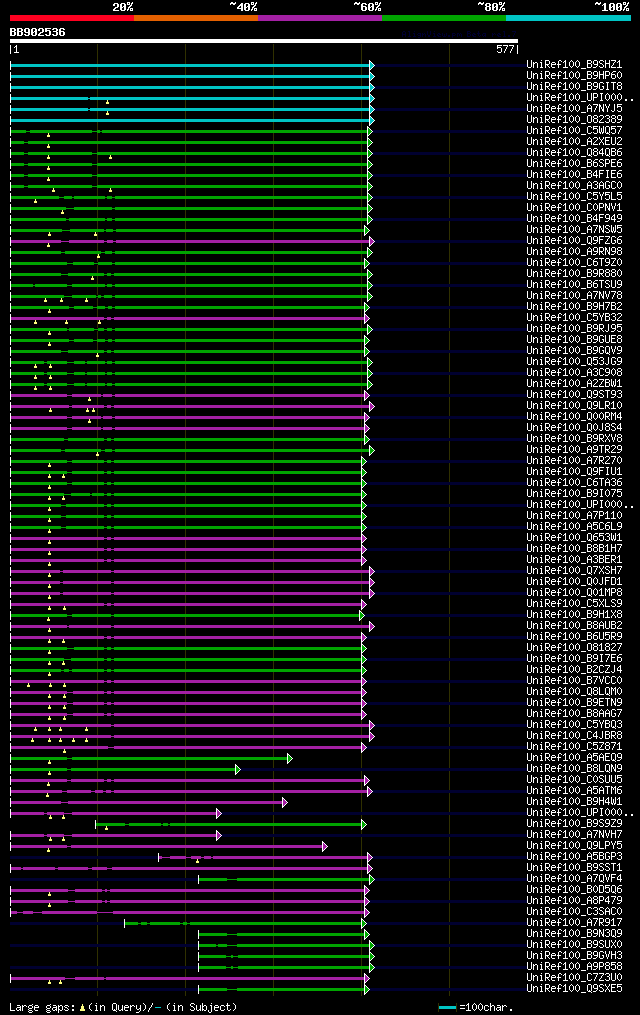Open hit UniRef100_B9GIT8

tap(574, 87)
